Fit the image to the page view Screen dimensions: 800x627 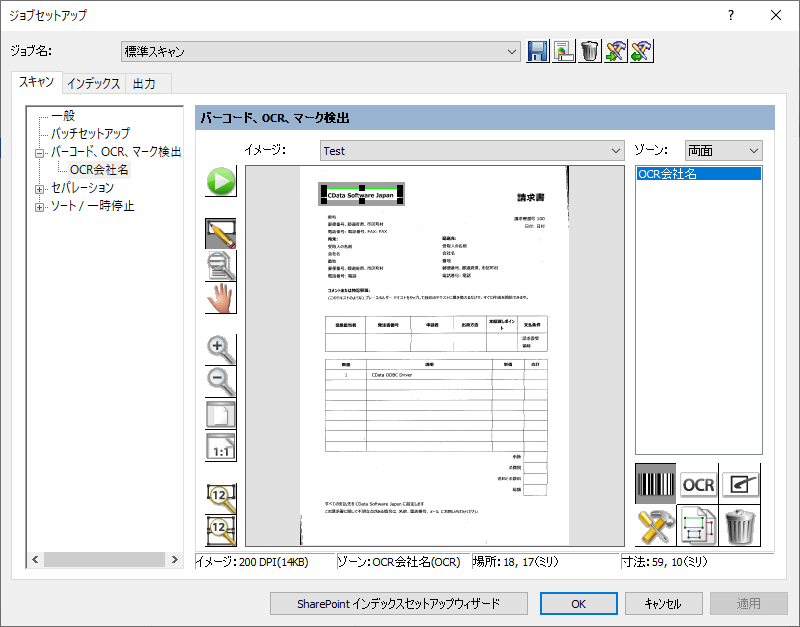221,414
